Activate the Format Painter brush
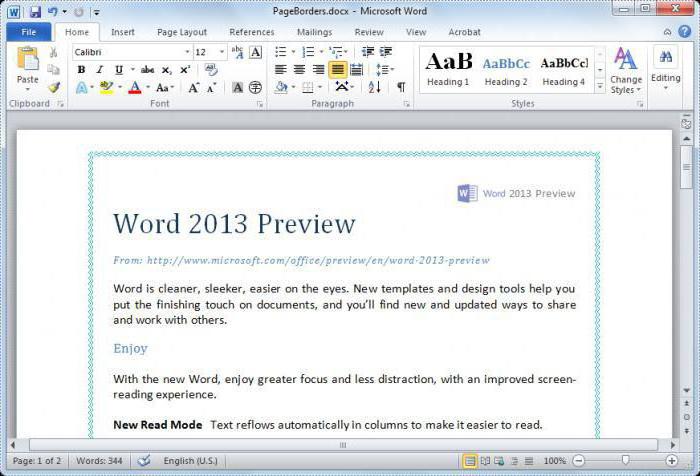Image resolution: width=700 pixels, height=476 pixels. coord(54,87)
